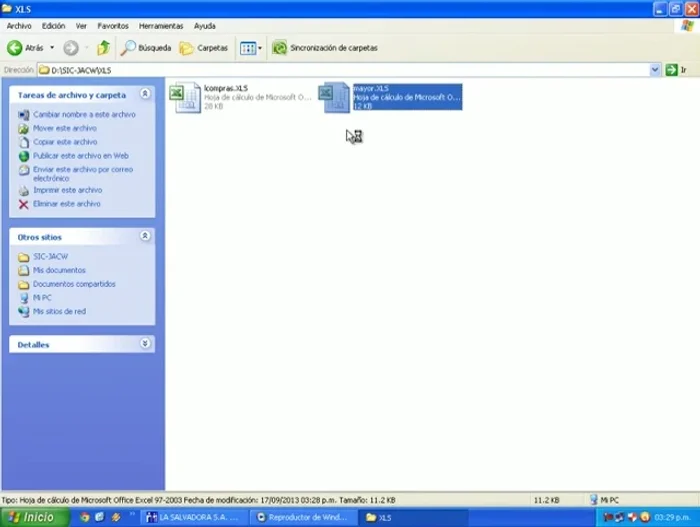
Task: Click the red X delete icon
Action: tap(24, 205)
